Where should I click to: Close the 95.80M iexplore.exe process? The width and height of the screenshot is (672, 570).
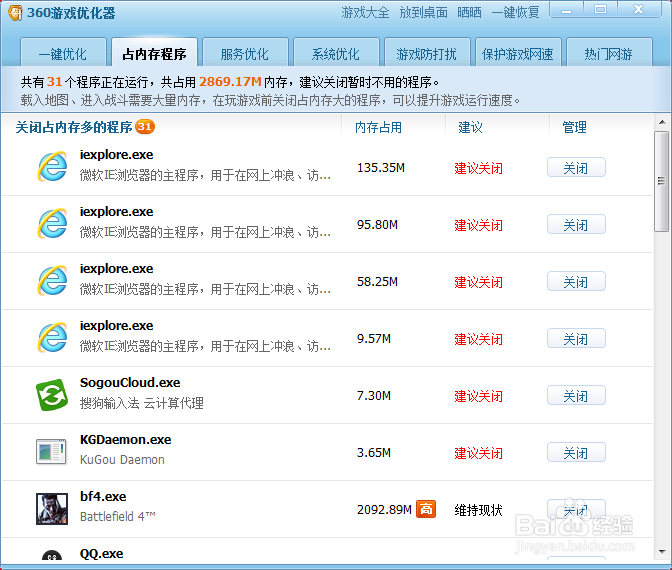(x=576, y=225)
